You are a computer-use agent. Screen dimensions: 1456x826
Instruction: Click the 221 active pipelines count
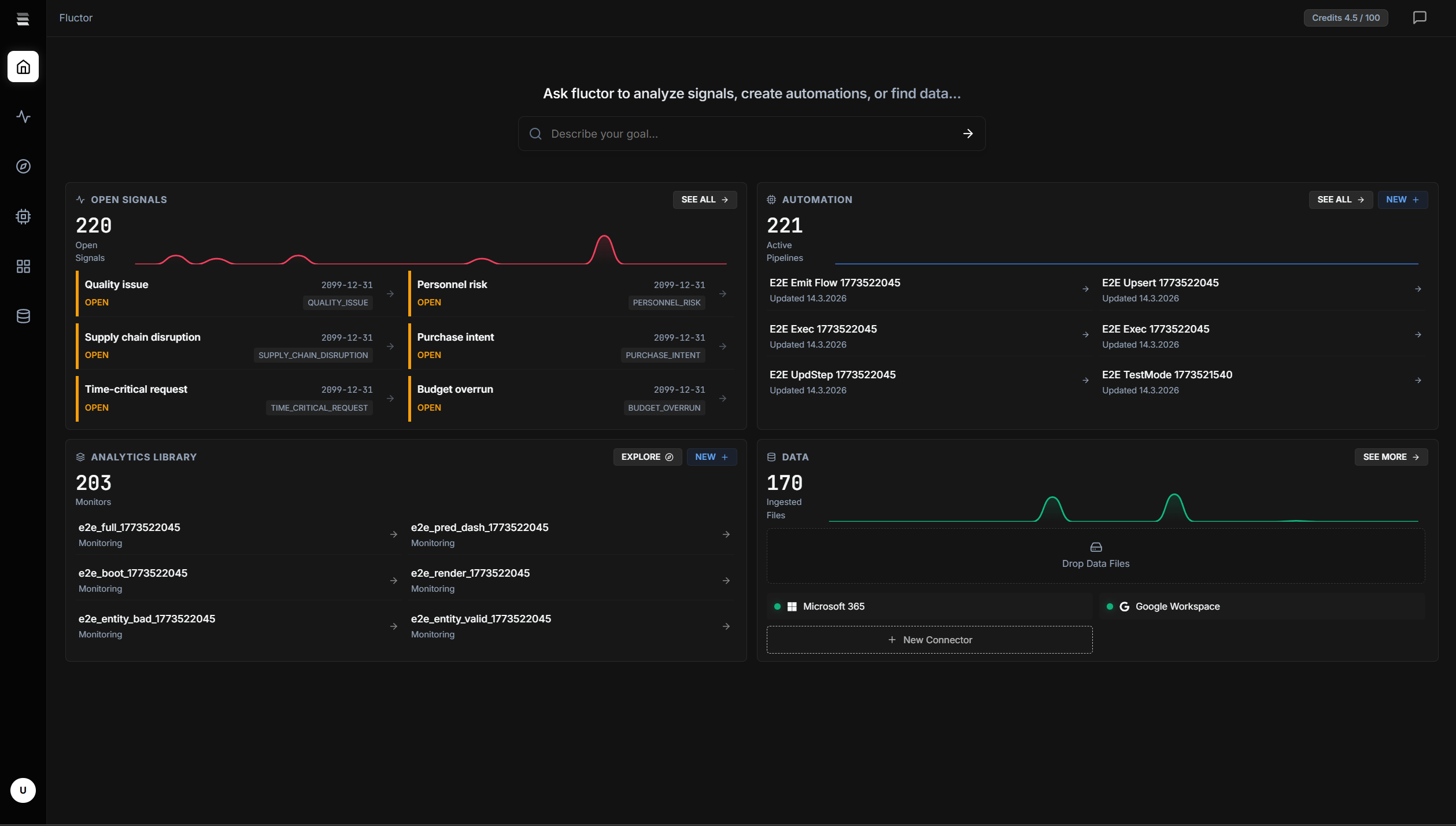click(785, 226)
